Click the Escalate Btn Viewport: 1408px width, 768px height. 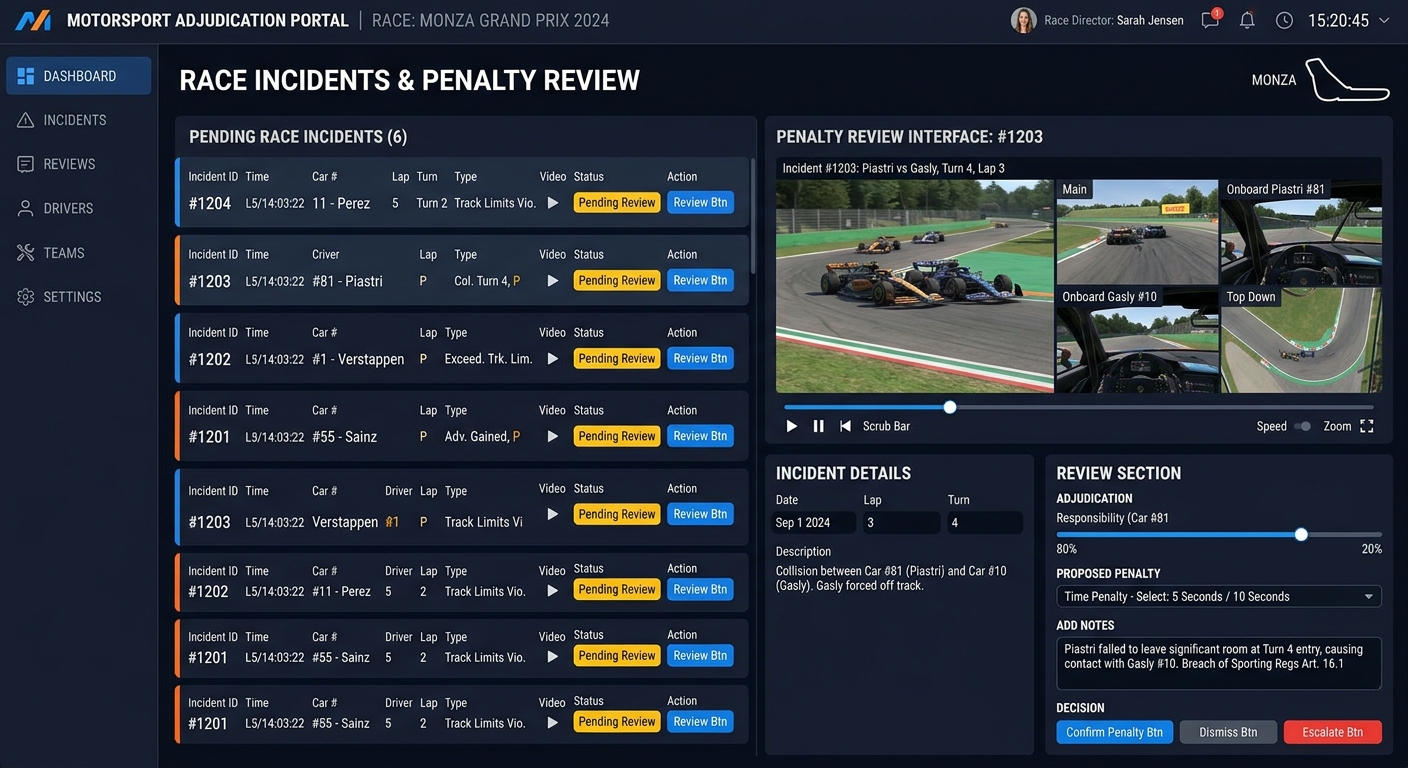(x=1333, y=732)
